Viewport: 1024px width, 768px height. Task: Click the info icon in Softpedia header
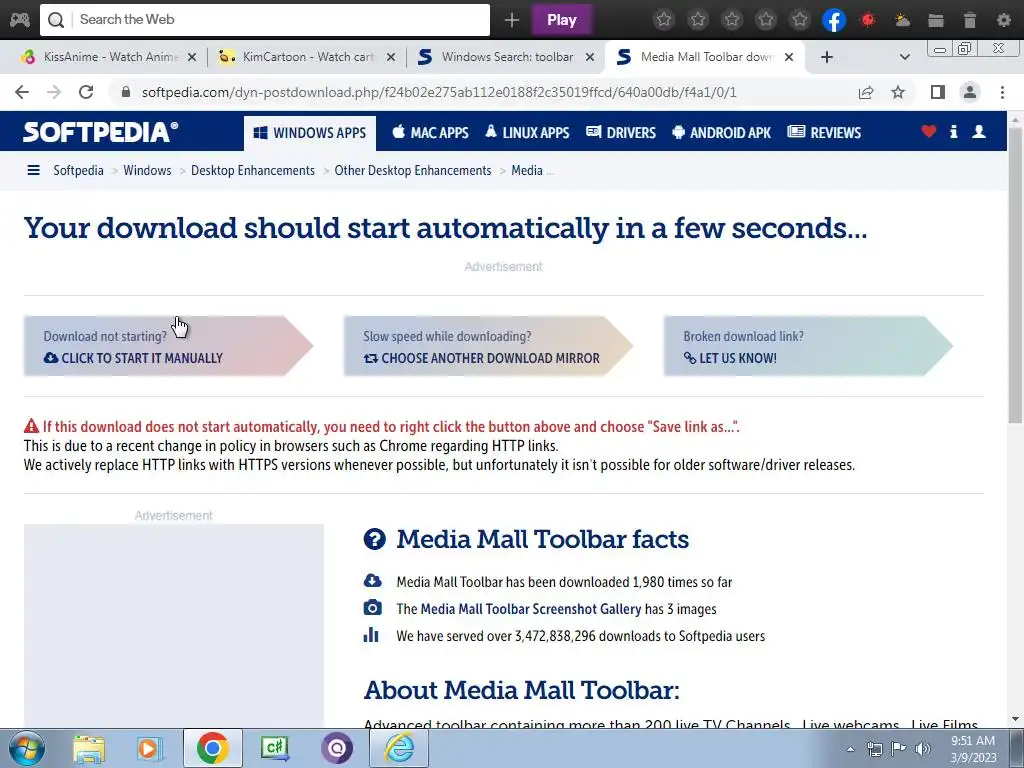[953, 131]
